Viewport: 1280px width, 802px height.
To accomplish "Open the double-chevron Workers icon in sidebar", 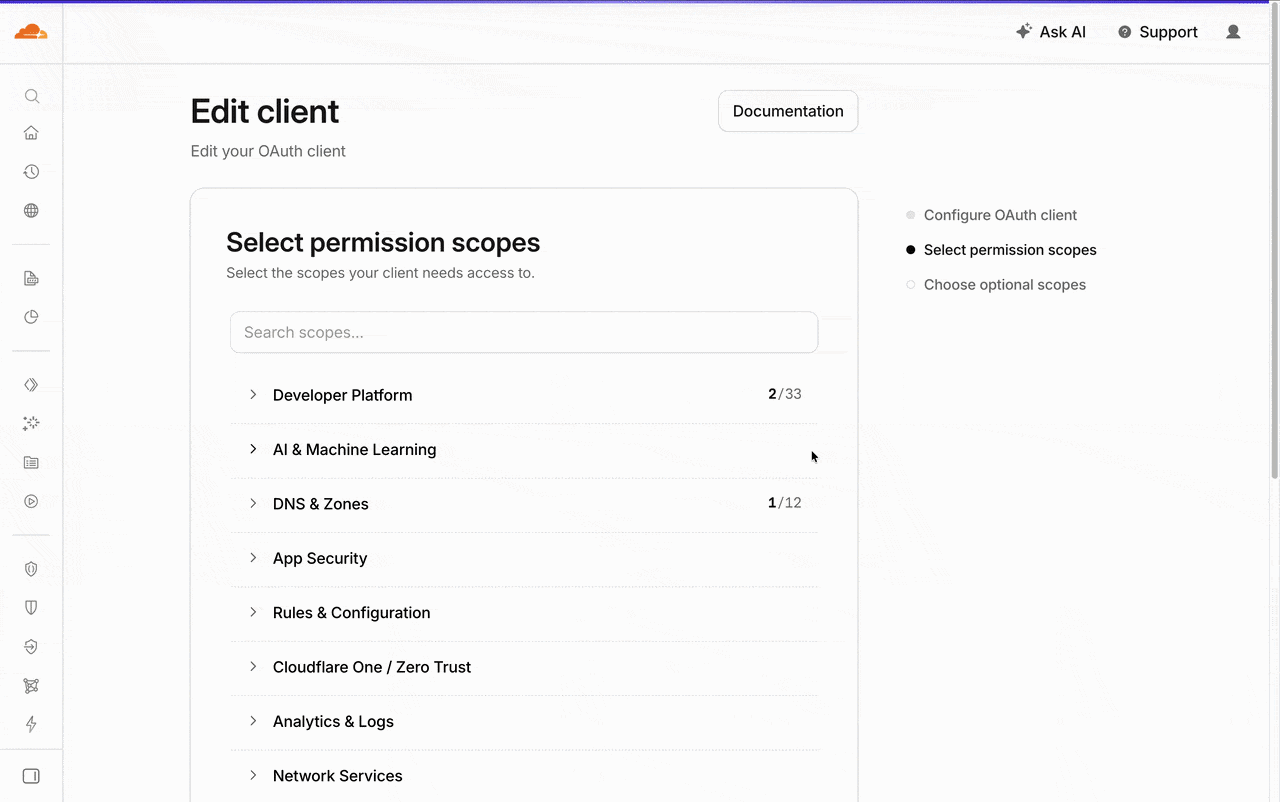I will click(x=31, y=385).
